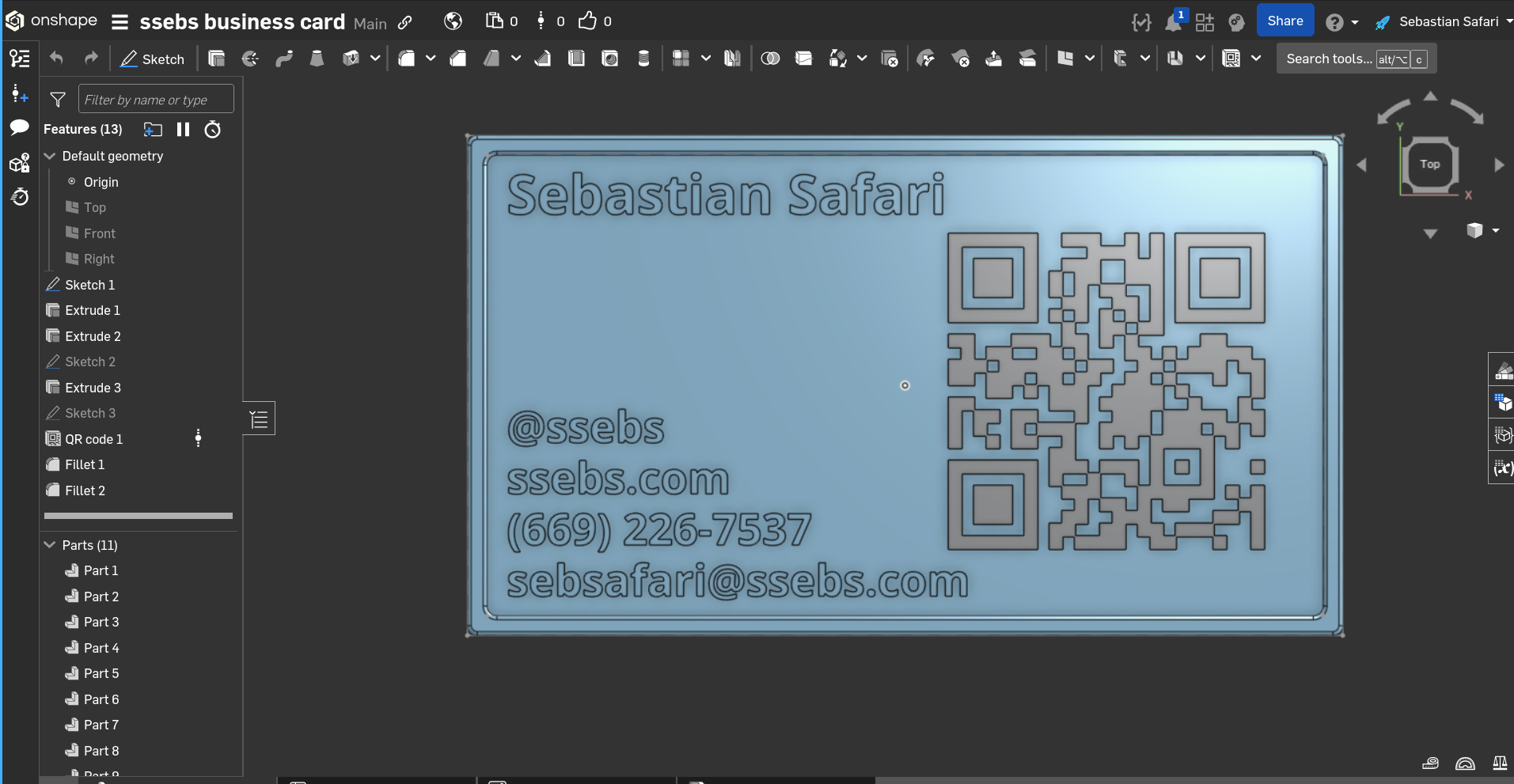Select the Loft tool
1514x784 pixels.
point(317,59)
